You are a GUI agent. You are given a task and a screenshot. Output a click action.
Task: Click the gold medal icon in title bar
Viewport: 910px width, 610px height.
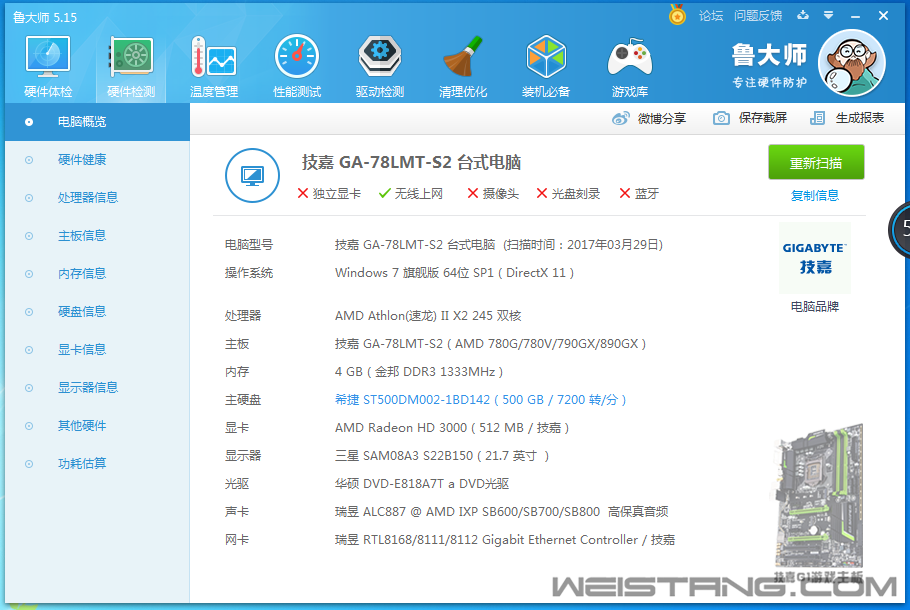(x=677, y=15)
